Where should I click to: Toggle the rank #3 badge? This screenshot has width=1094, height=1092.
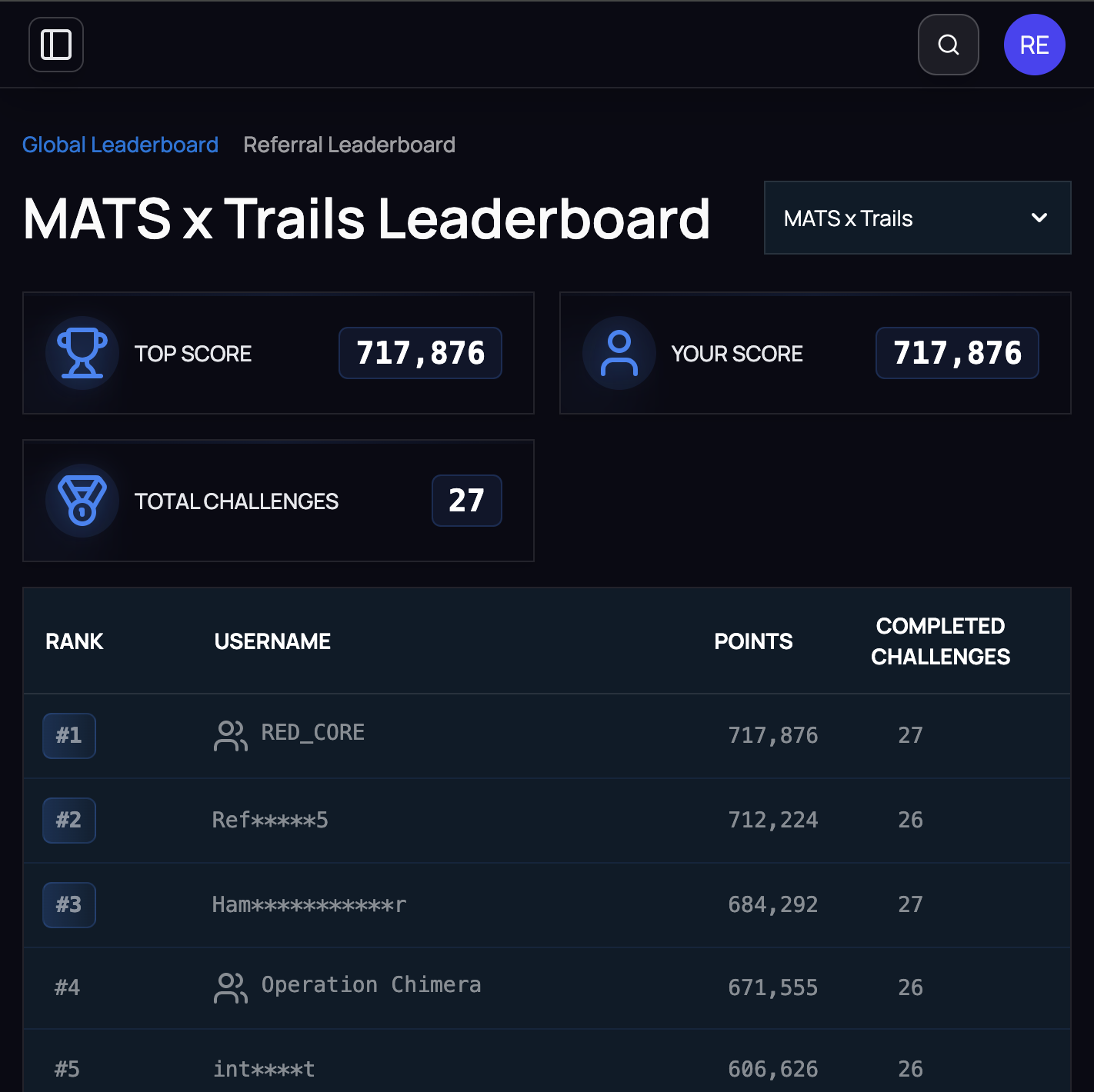click(x=68, y=905)
